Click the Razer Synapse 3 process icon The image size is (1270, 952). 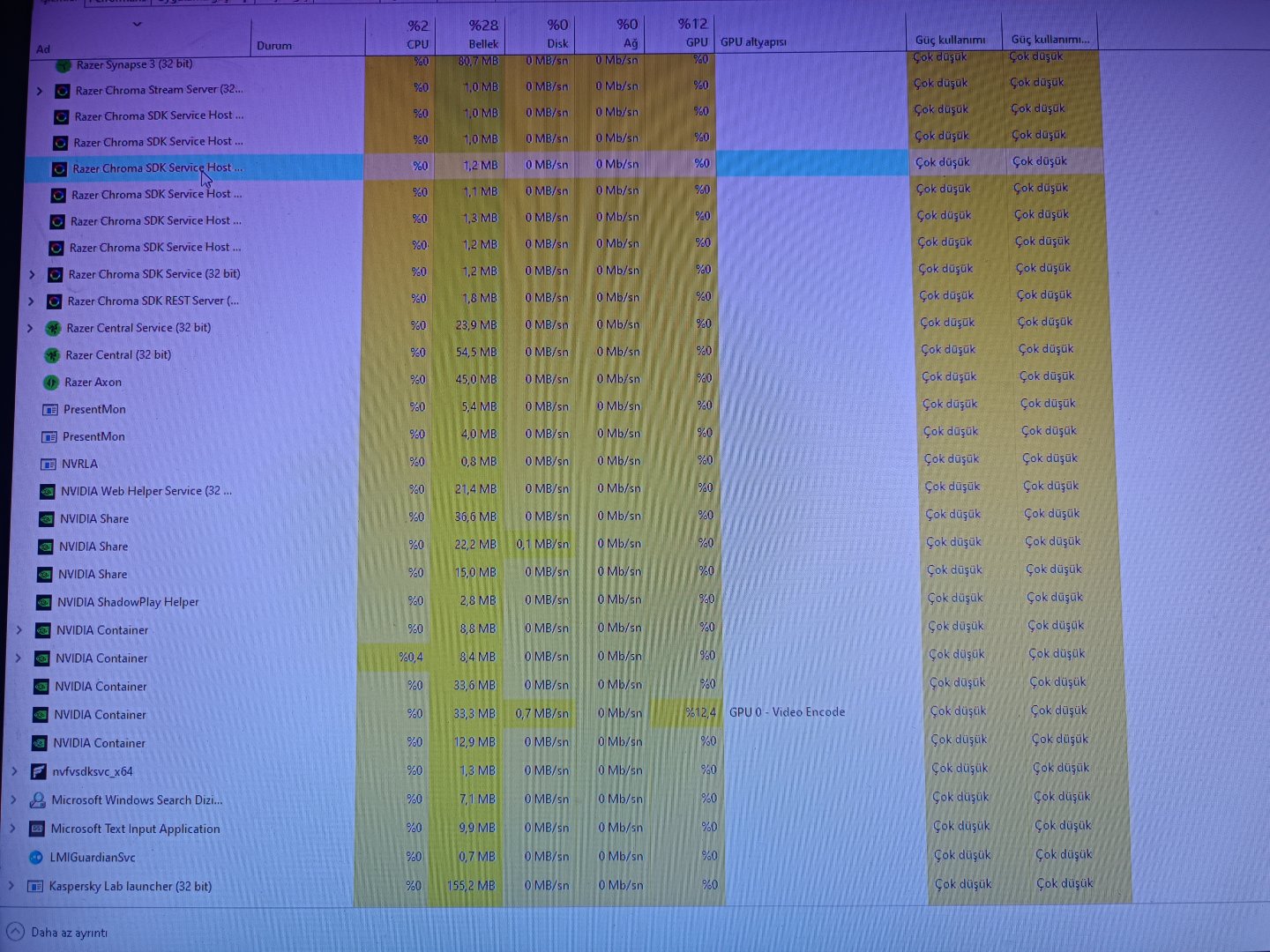63,64
